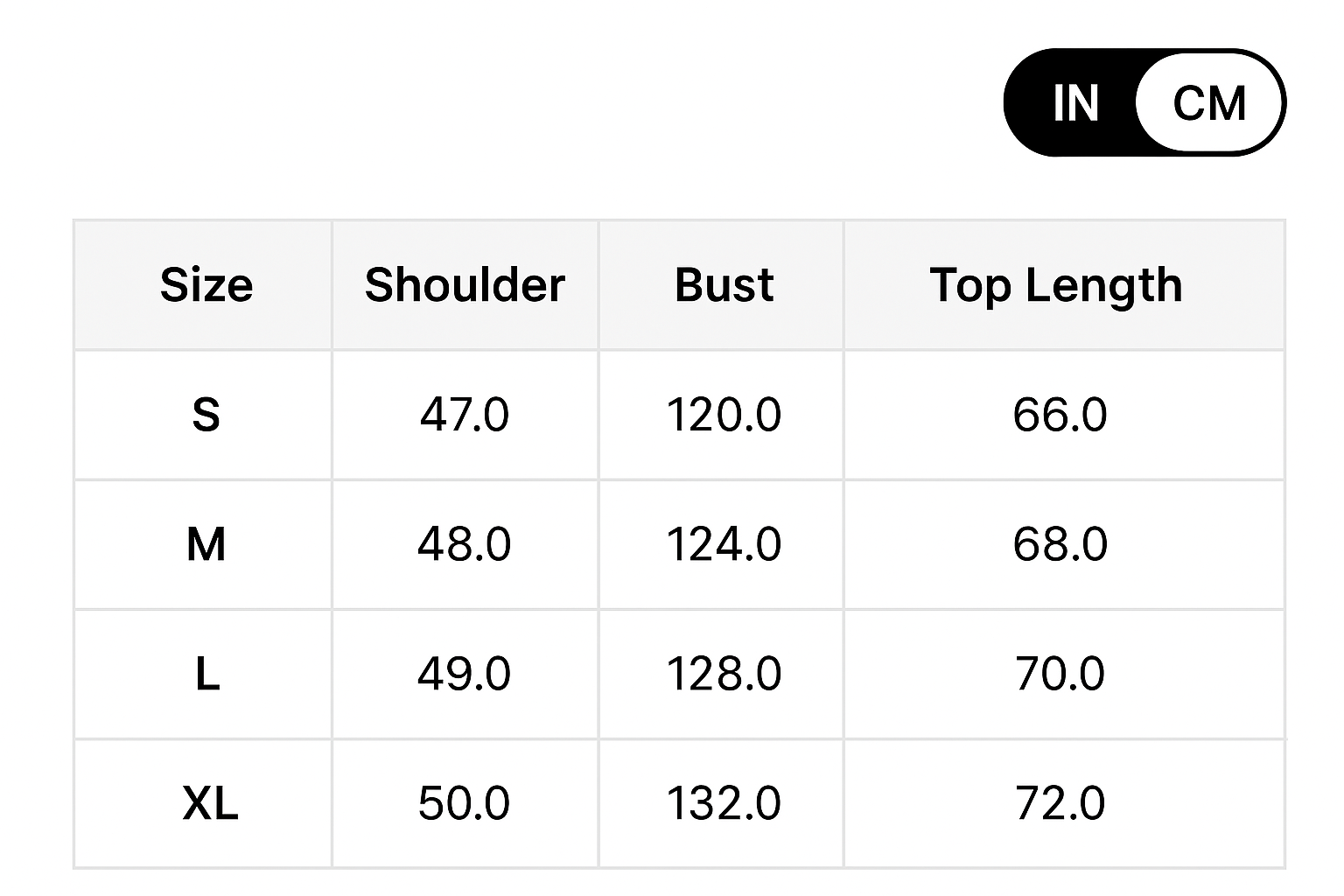Switch units to IN
This screenshot has height=896, width=1344.
click(1075, 103)
